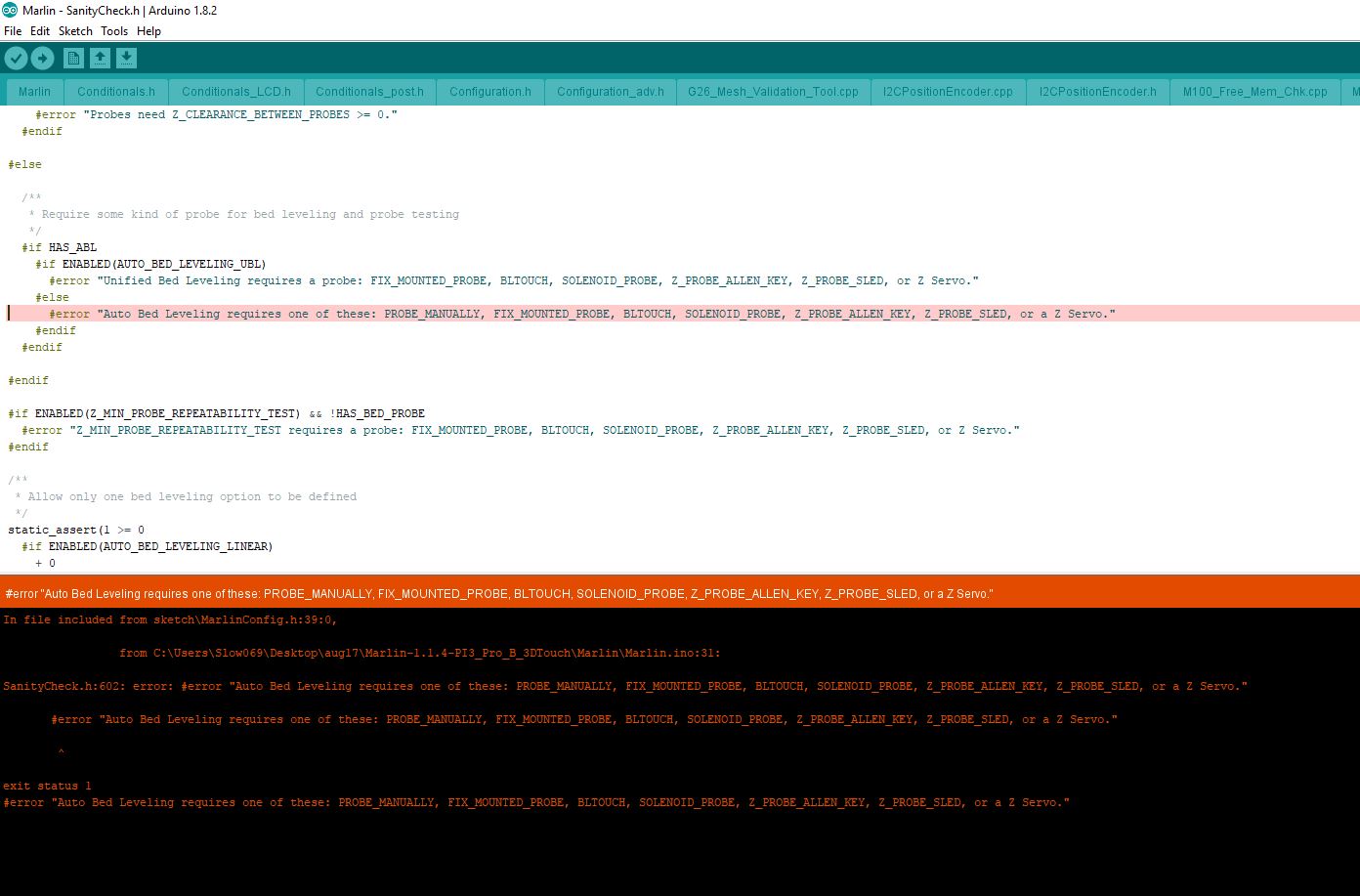Save the sketch using the down-arrow icon
Viewport: 1360px width, 896px height.
[126, 59]
